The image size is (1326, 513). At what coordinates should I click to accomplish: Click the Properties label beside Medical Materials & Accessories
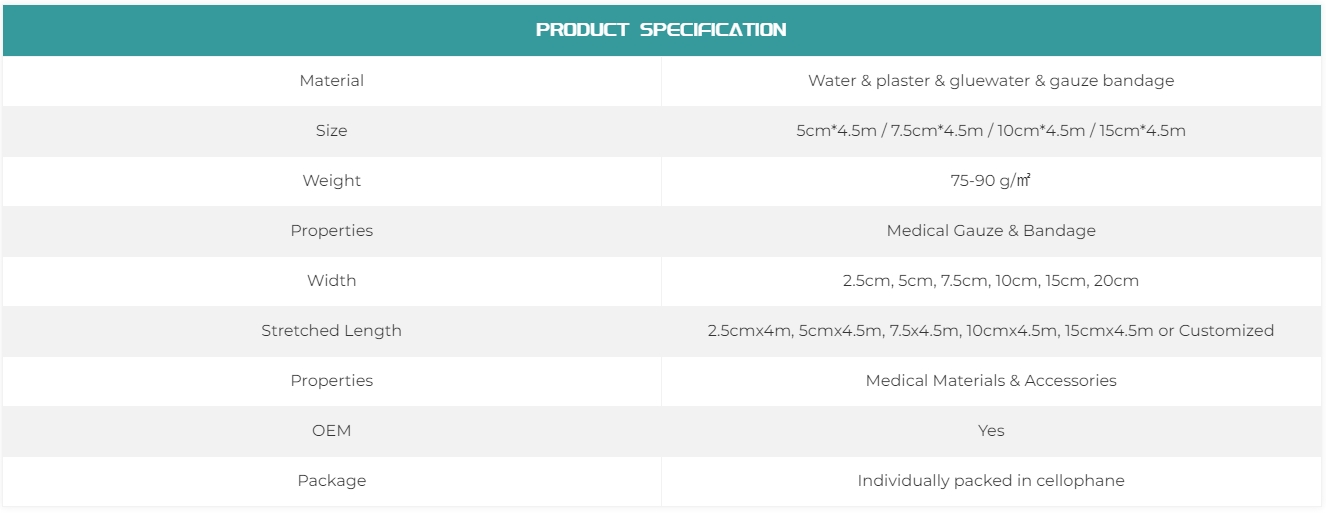coord(331,381)
